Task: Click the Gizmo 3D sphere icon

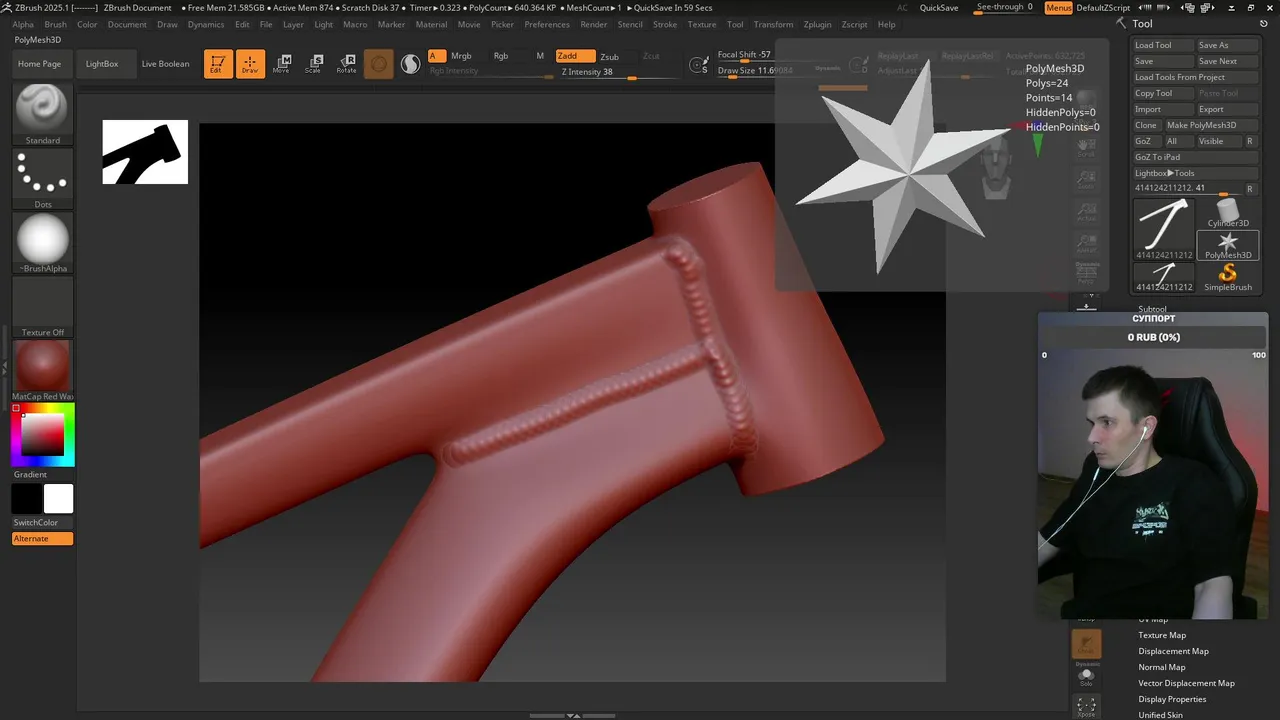Action: [x=379, y=64]
